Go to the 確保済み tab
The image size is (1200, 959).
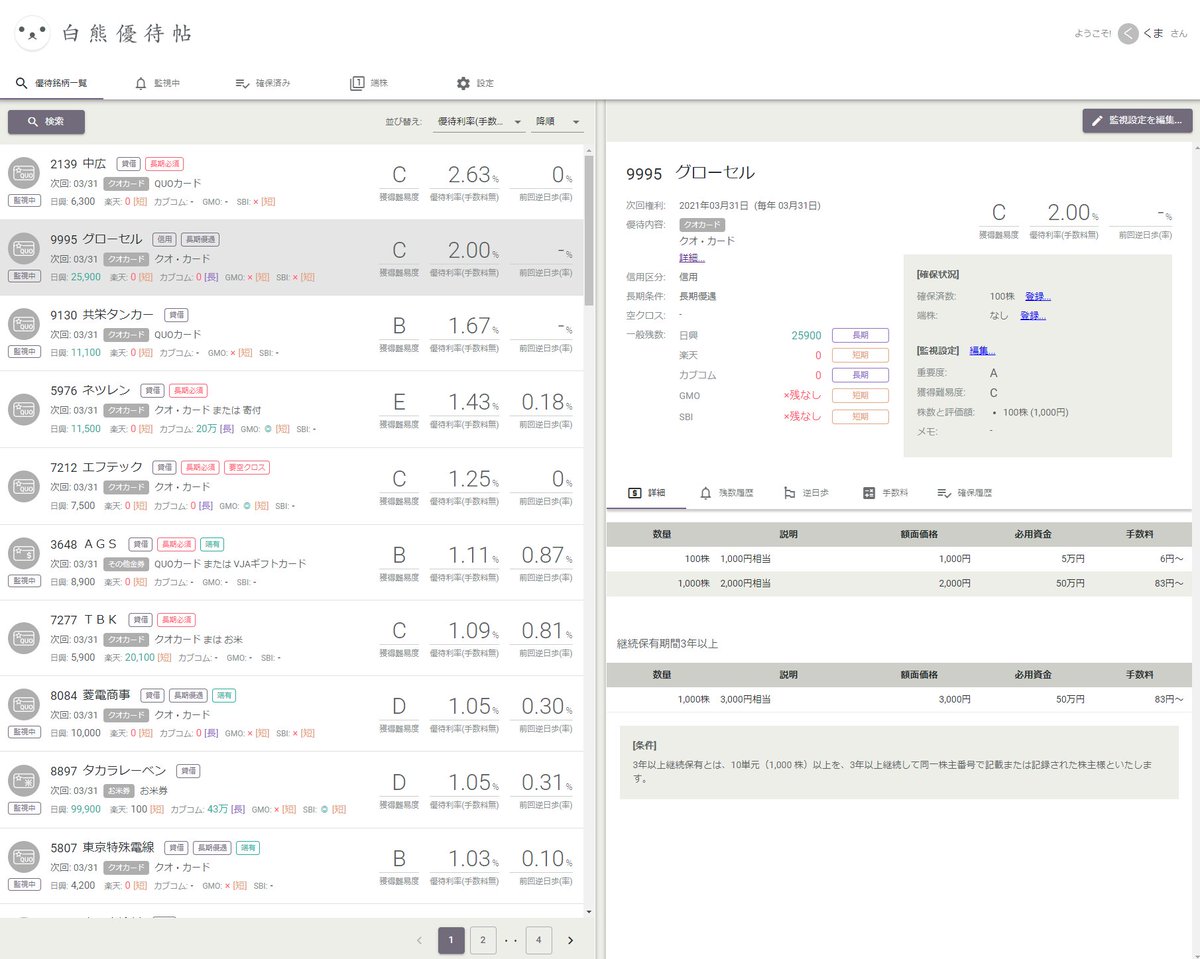(x=262, y=83)
